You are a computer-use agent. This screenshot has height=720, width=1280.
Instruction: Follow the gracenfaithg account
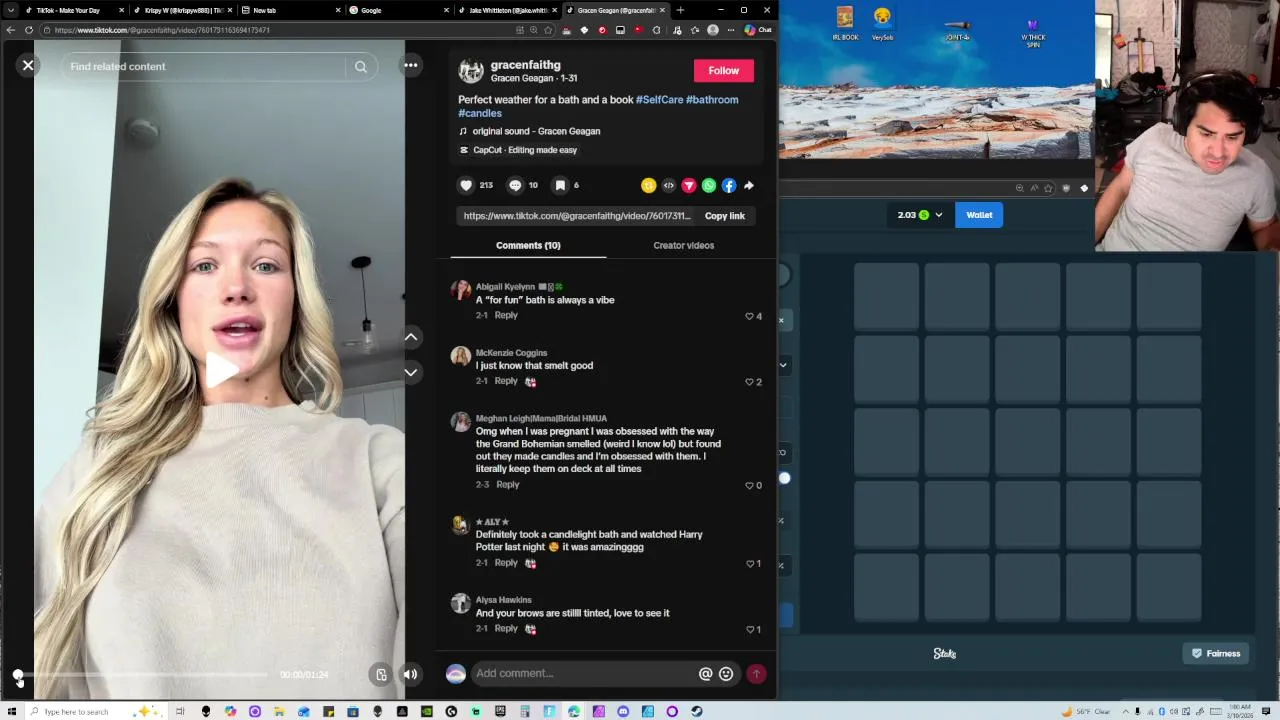724,71
